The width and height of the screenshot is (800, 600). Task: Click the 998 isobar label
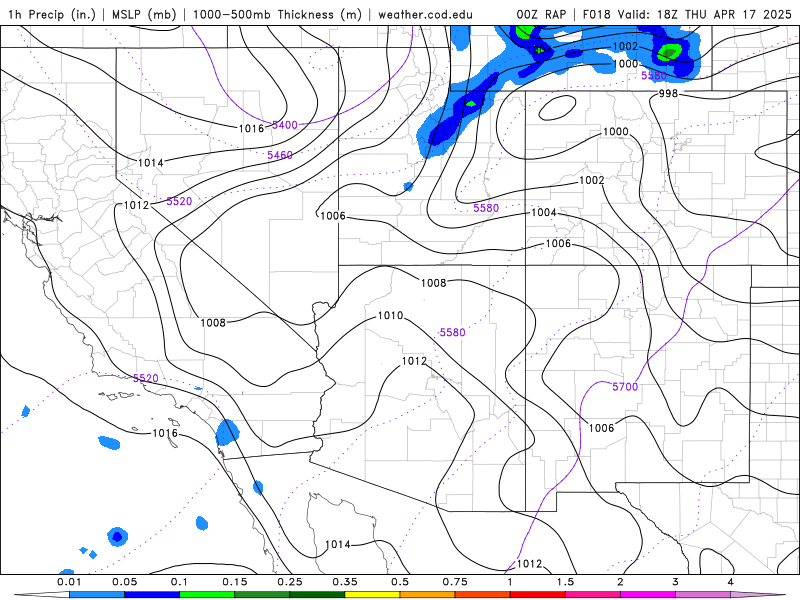coord(668,93)
